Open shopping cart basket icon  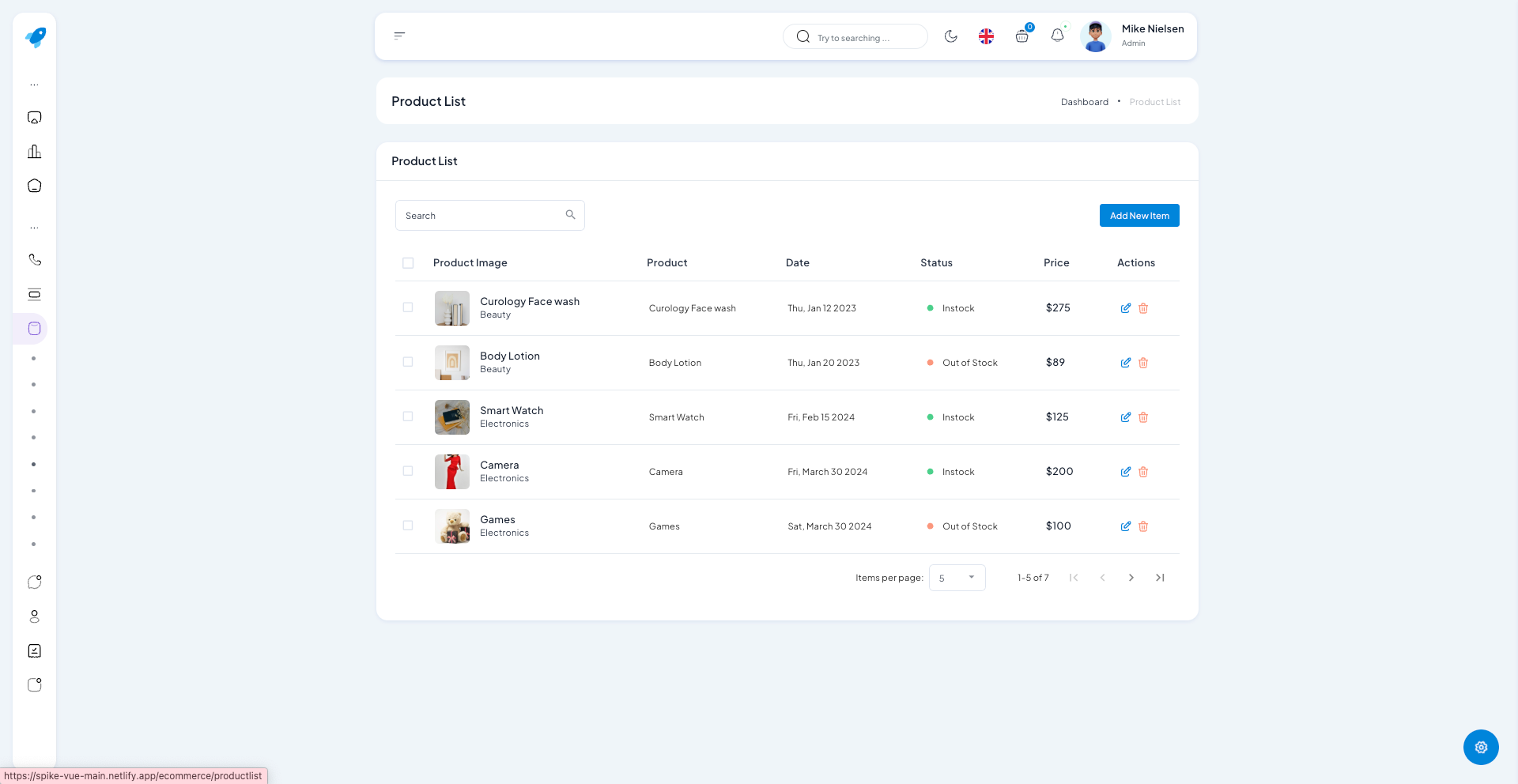pos(1021,36)
